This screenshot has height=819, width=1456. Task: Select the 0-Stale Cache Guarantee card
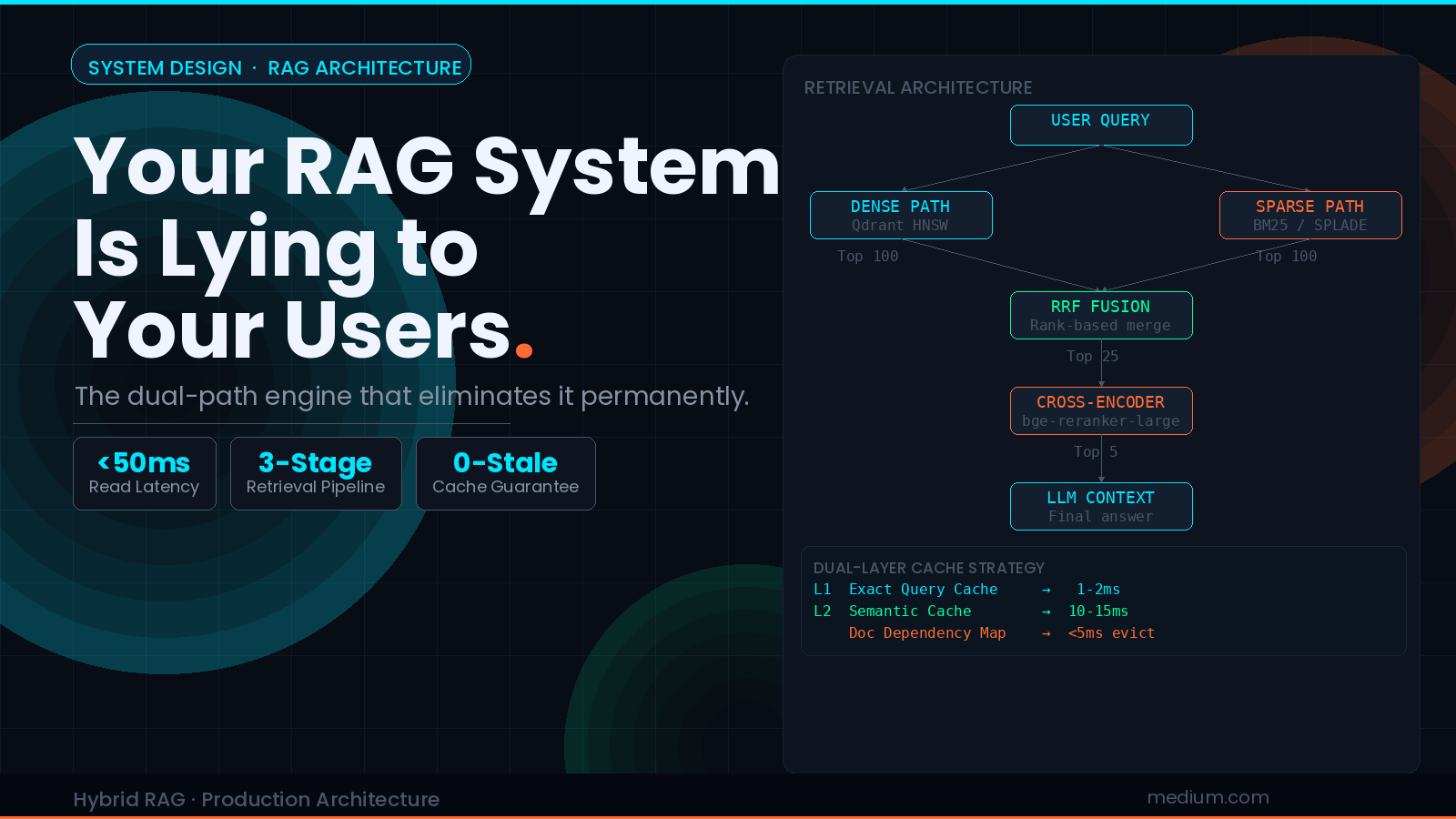[x=506, y=474]
